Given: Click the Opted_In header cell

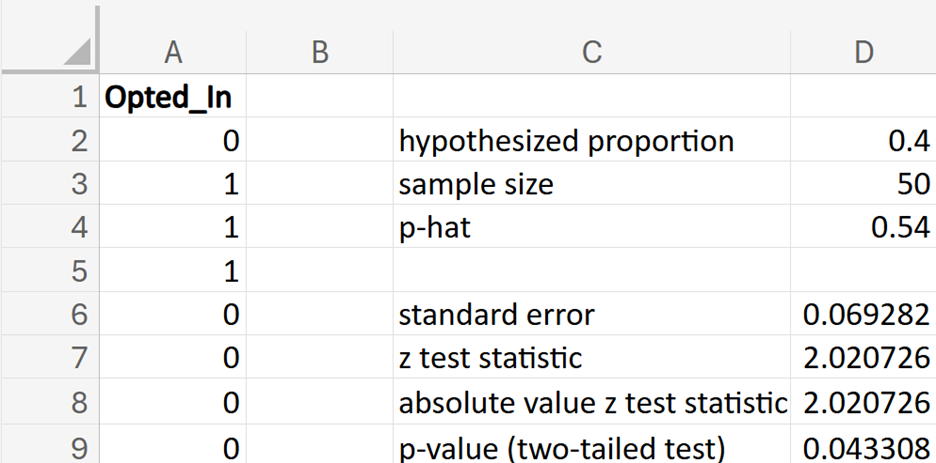Looking at the screenshot, I should (x=173, y=97).
